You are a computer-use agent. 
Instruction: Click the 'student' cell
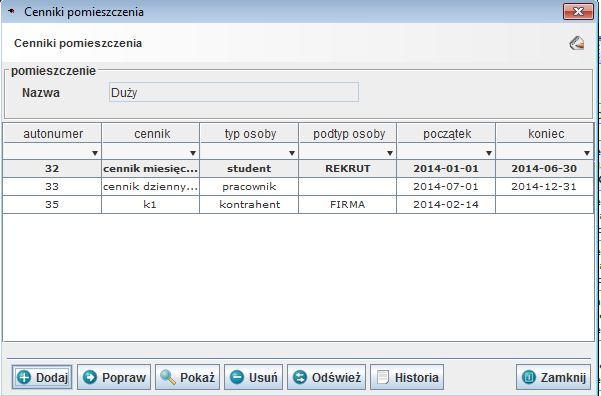(x=250, y=168)
